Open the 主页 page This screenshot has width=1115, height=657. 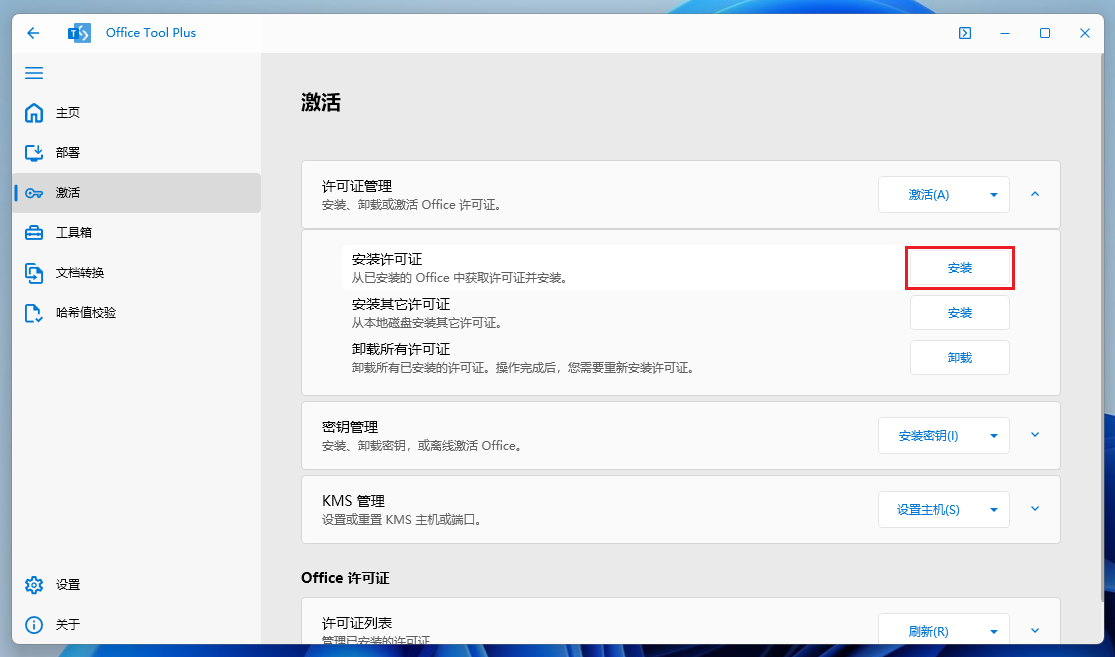pyautogui.click(x=137, y=112)
